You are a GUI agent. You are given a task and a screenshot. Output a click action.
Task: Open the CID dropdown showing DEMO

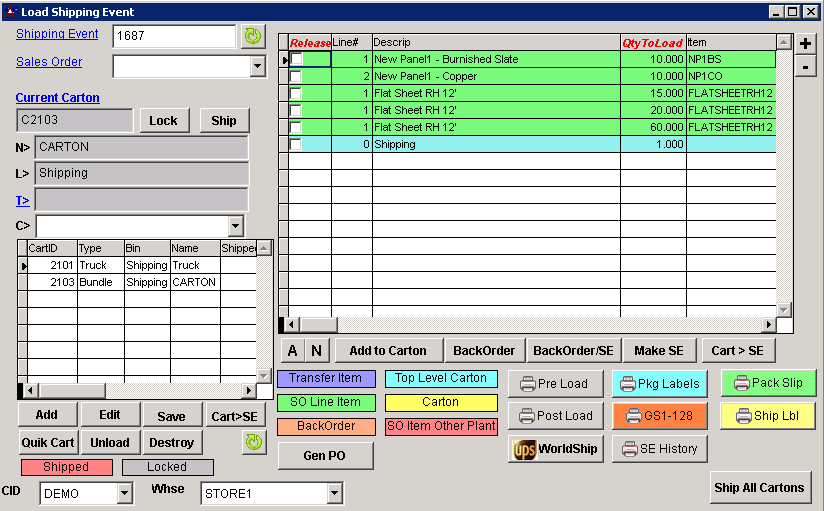click(124, 493)
